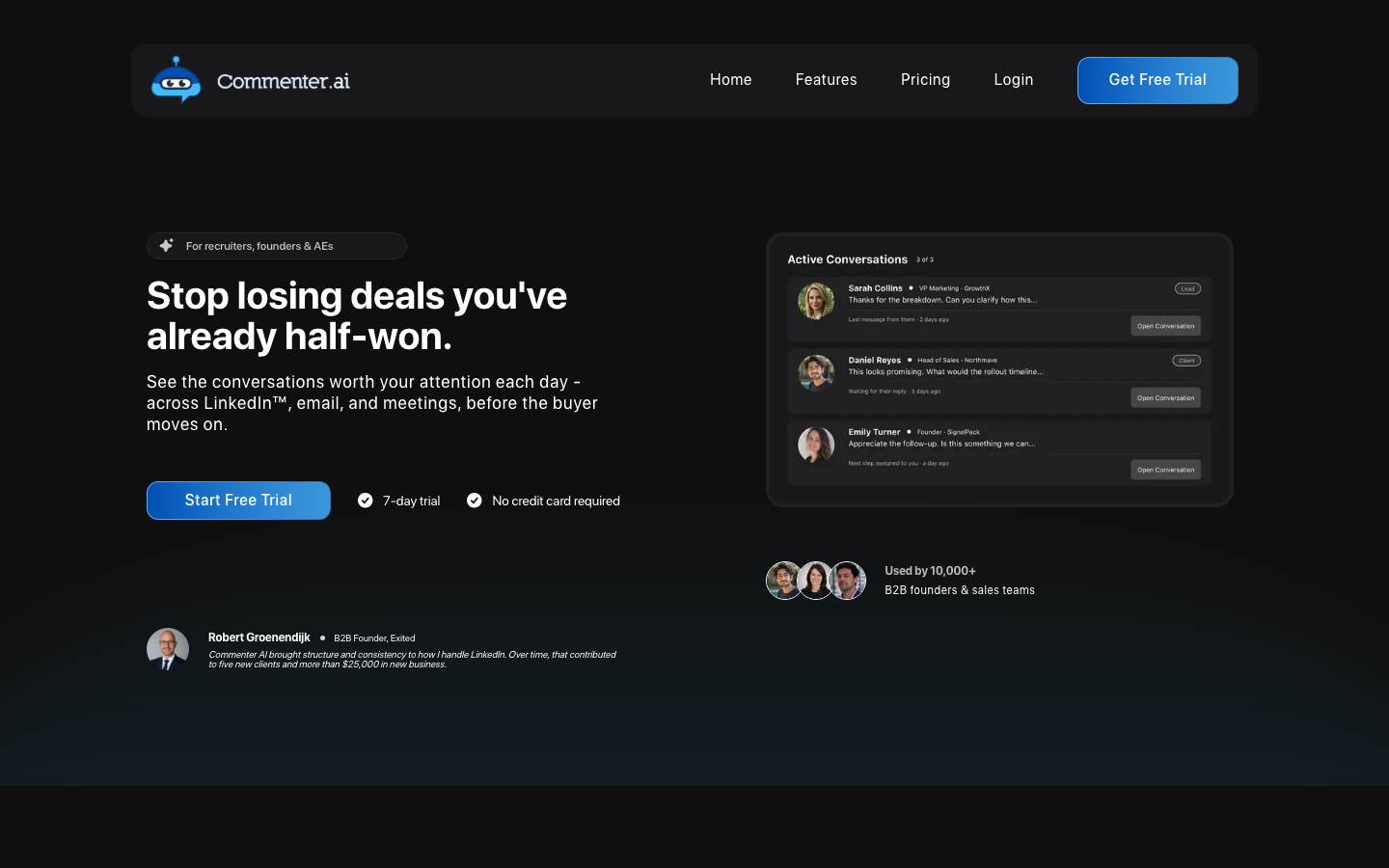Click Emily Turner's avatar photo

(x=816, y=445)
